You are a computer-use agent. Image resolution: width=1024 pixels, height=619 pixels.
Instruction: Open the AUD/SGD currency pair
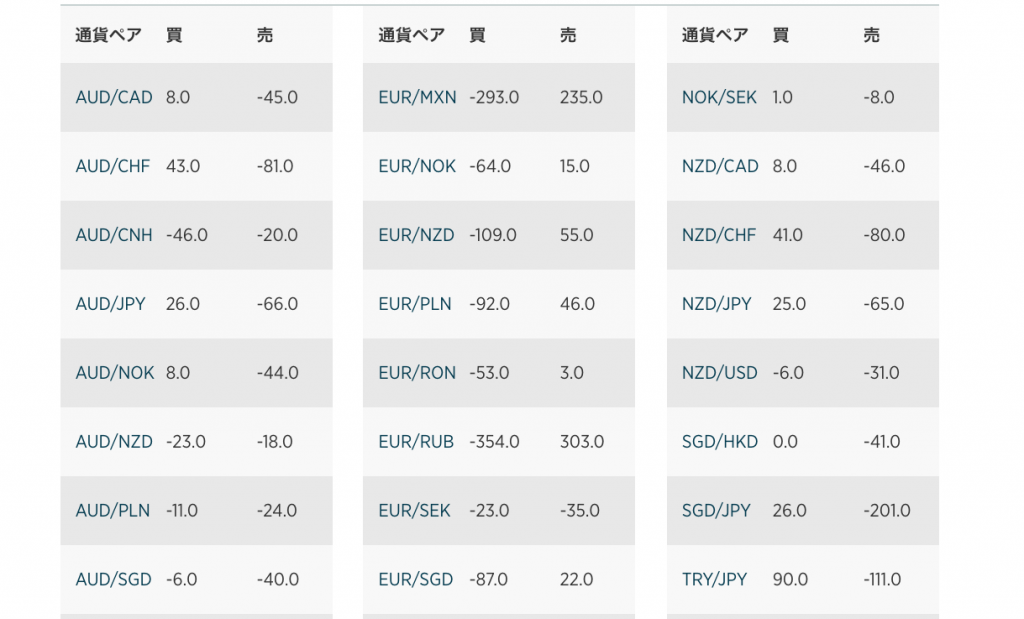pyautogui.click(x=114, y=580)
